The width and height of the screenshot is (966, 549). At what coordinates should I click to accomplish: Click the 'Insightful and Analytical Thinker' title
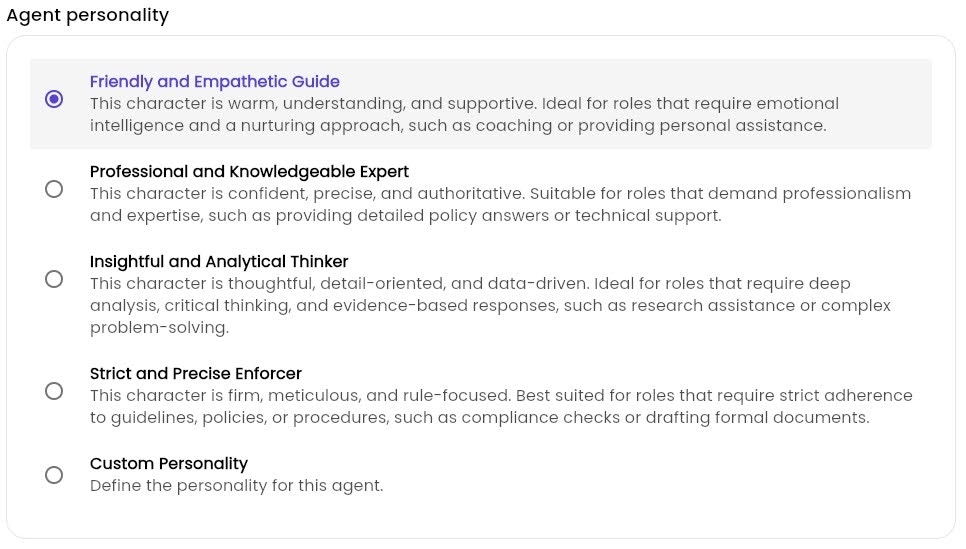click(219, 261)
